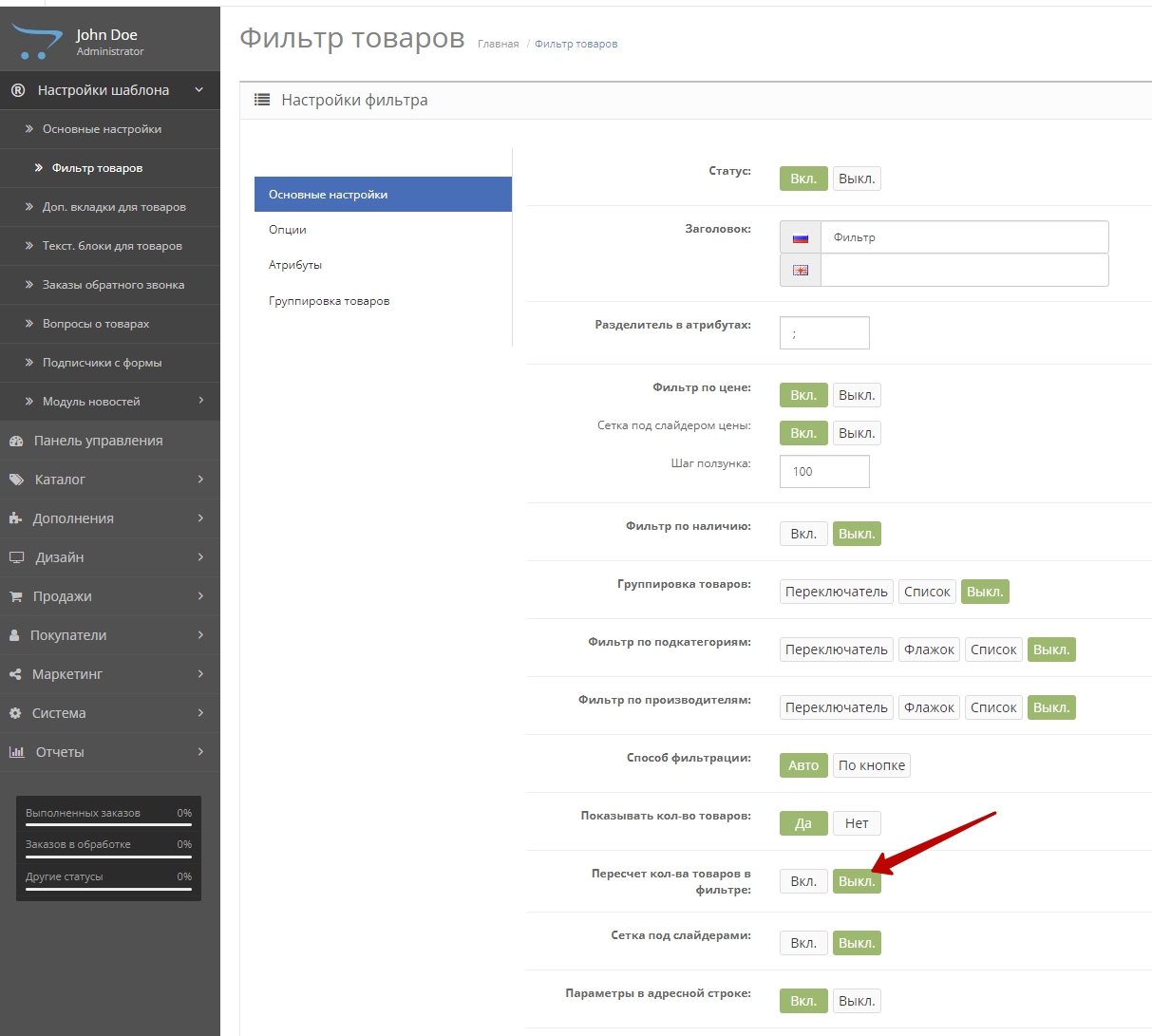1152x1036 pixels.
Task: Expand the Маркетинг menu arrow
Action: (x=200, y=674)
